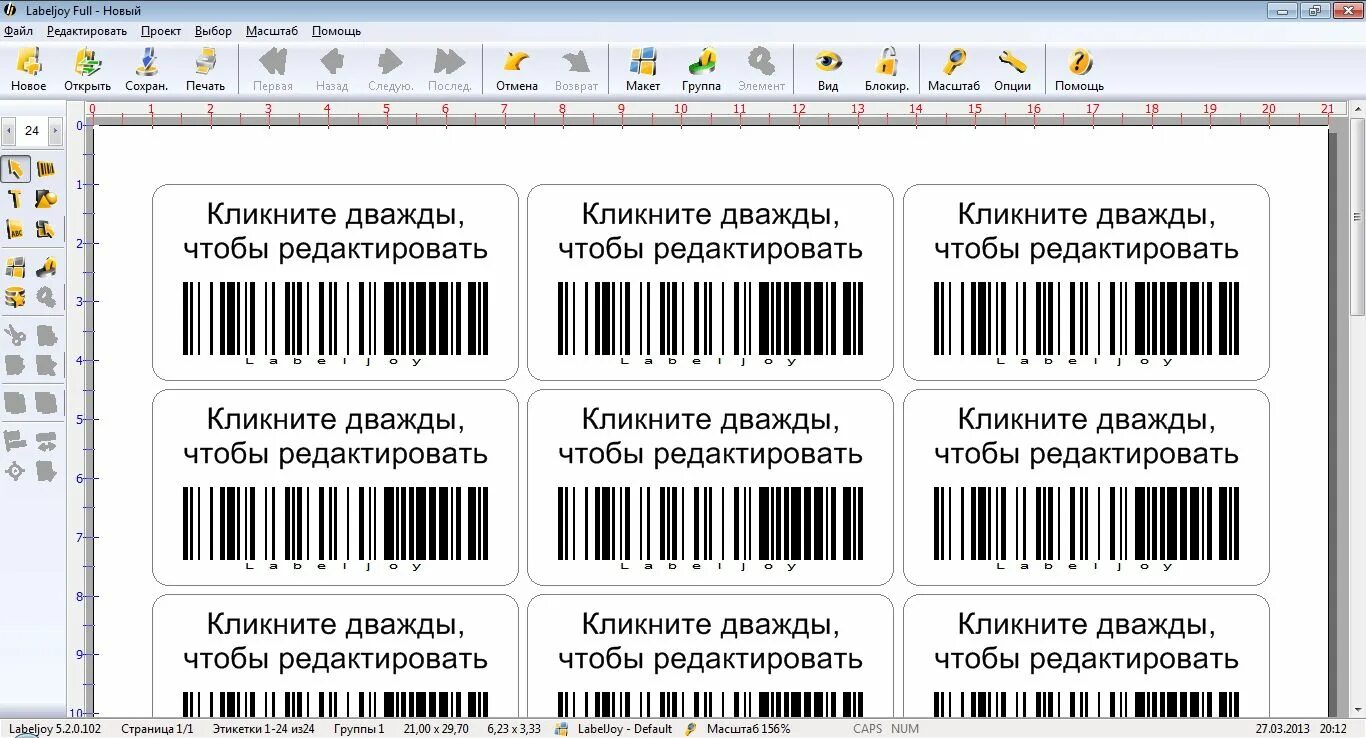Open the Масштаб menu
Viewport: 1366px width, 738px height.
(x=272, y=31)
